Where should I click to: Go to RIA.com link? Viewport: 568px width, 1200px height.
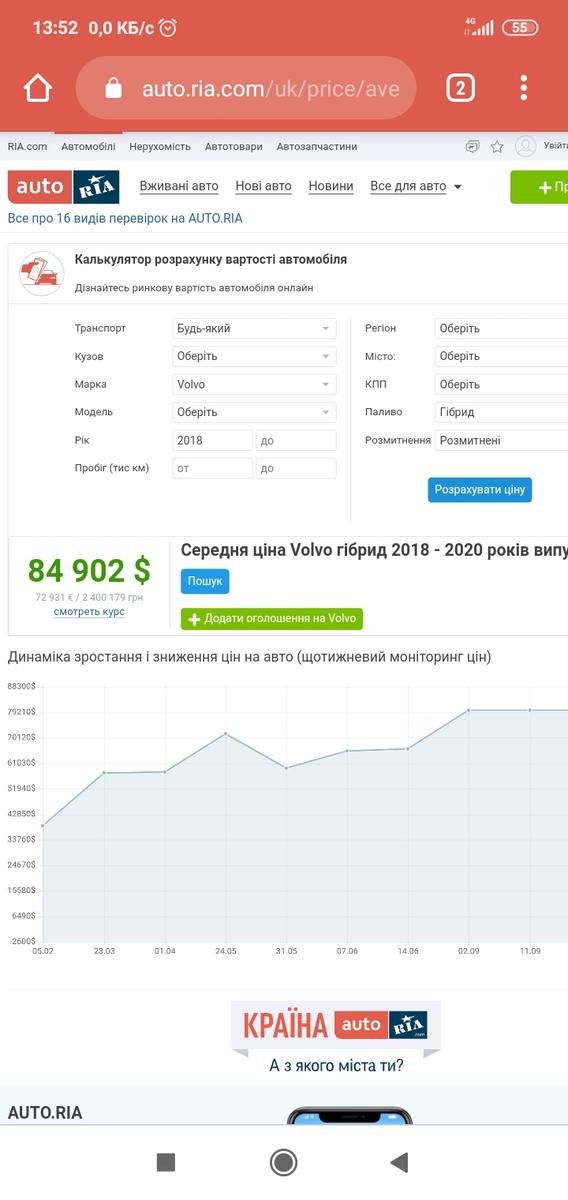pos(27,146)
